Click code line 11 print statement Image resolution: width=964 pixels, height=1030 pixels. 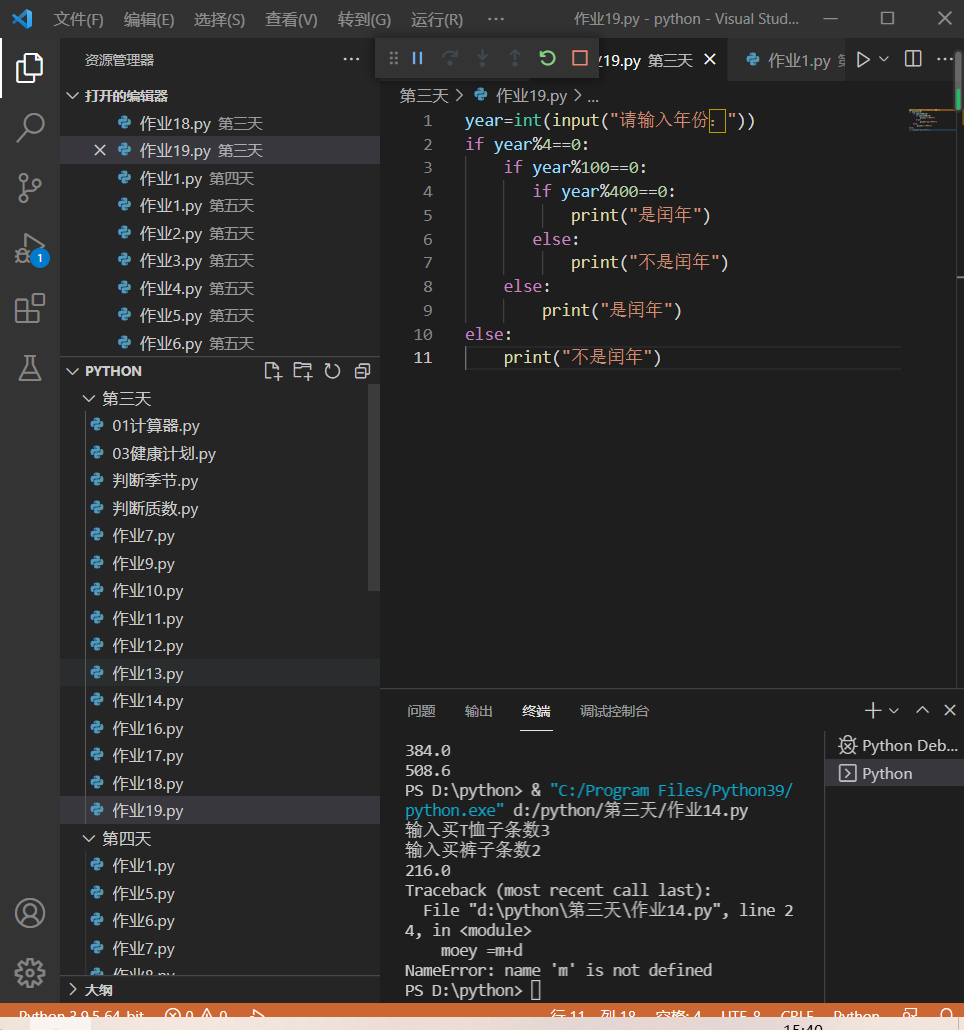point(582,357)
